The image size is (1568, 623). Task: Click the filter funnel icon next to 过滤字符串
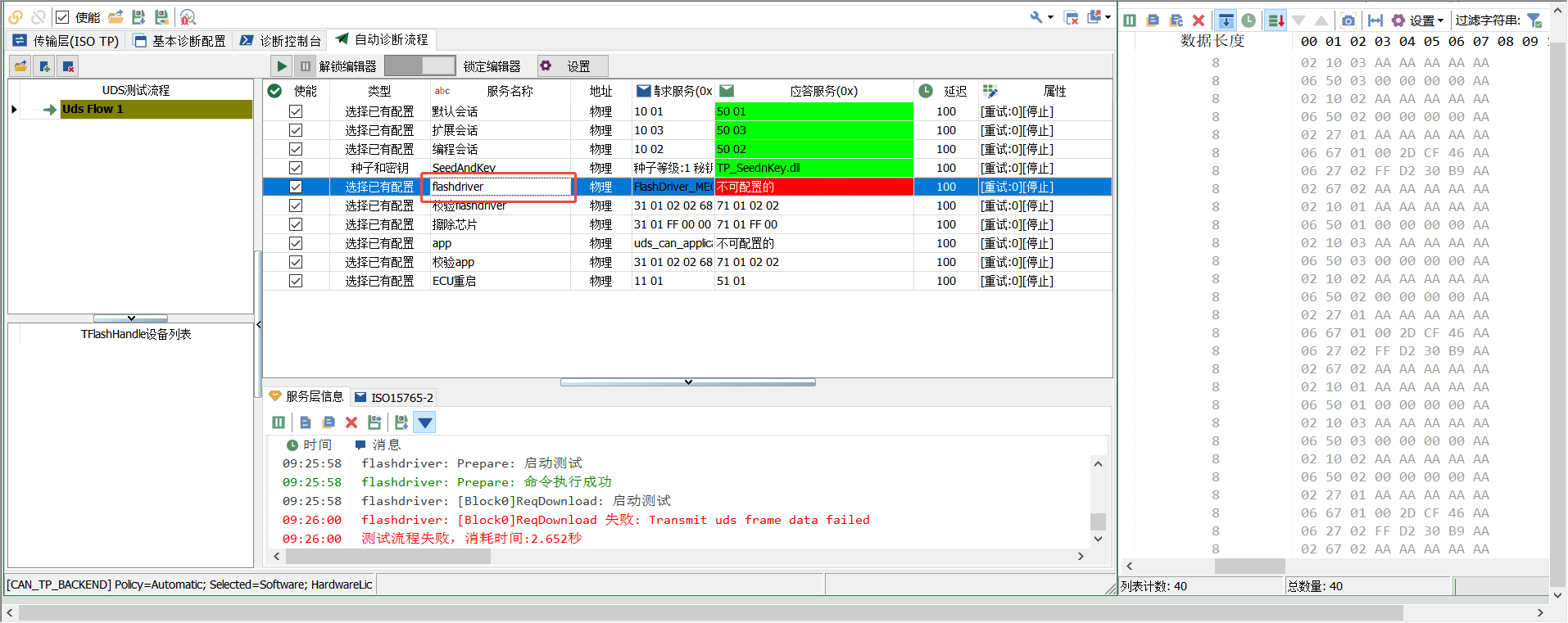pyautogui.click(x=1534, y=20)
